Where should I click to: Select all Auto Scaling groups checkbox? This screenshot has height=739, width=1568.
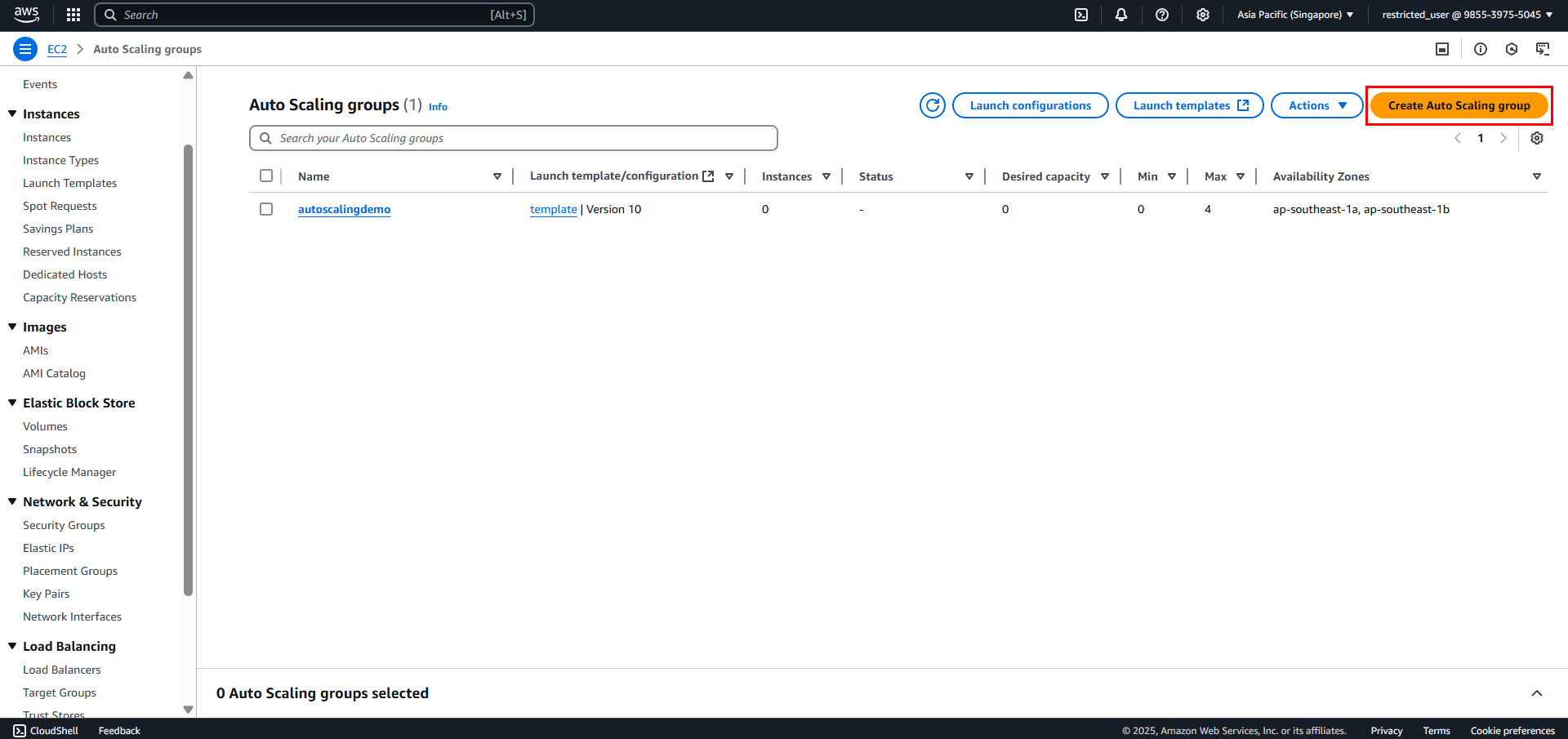point(266,176)
